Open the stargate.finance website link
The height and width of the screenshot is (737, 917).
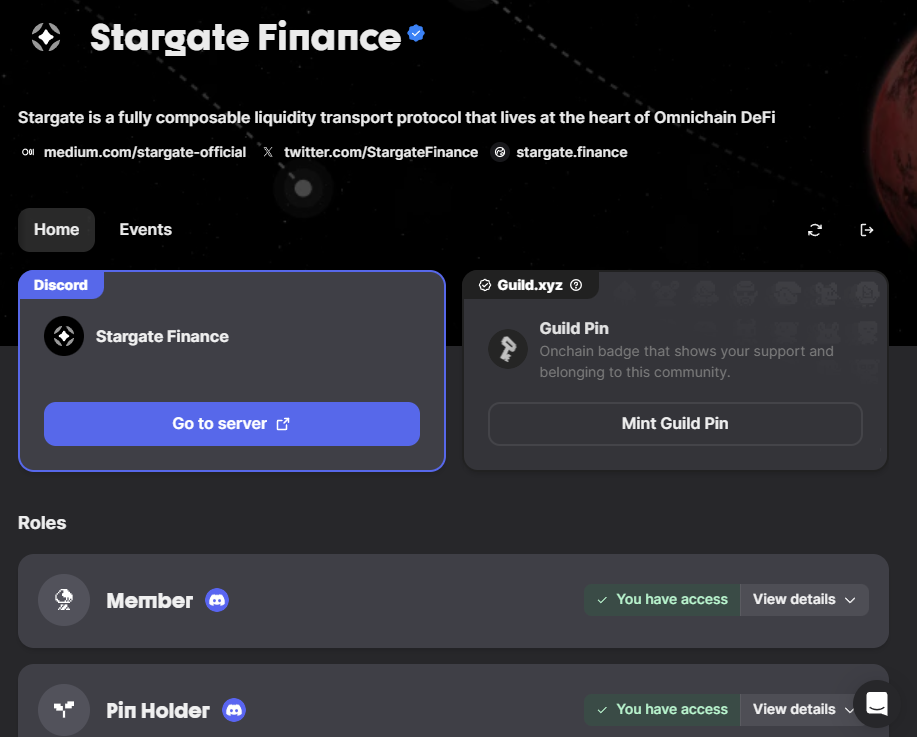pyautogui.click(x=570, y=152)
